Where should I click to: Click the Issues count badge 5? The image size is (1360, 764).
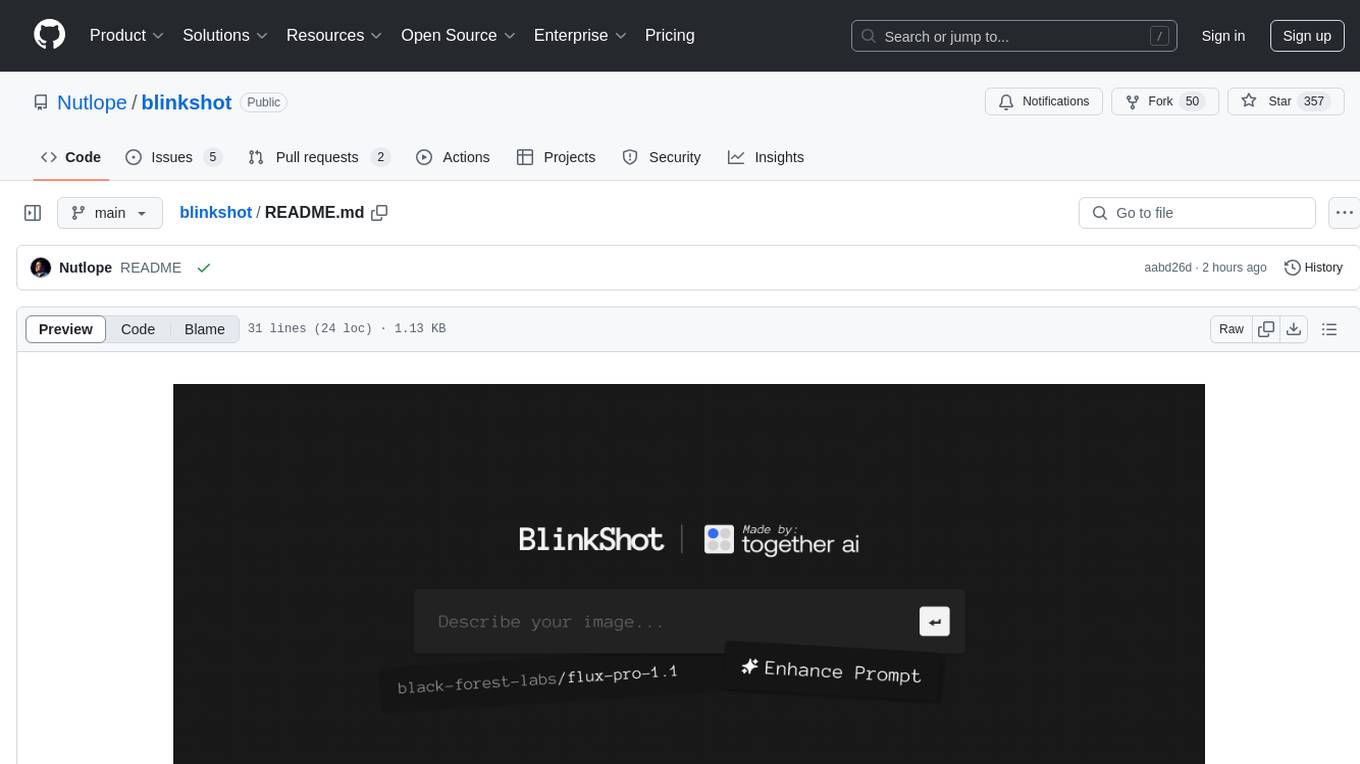[212, 157]
